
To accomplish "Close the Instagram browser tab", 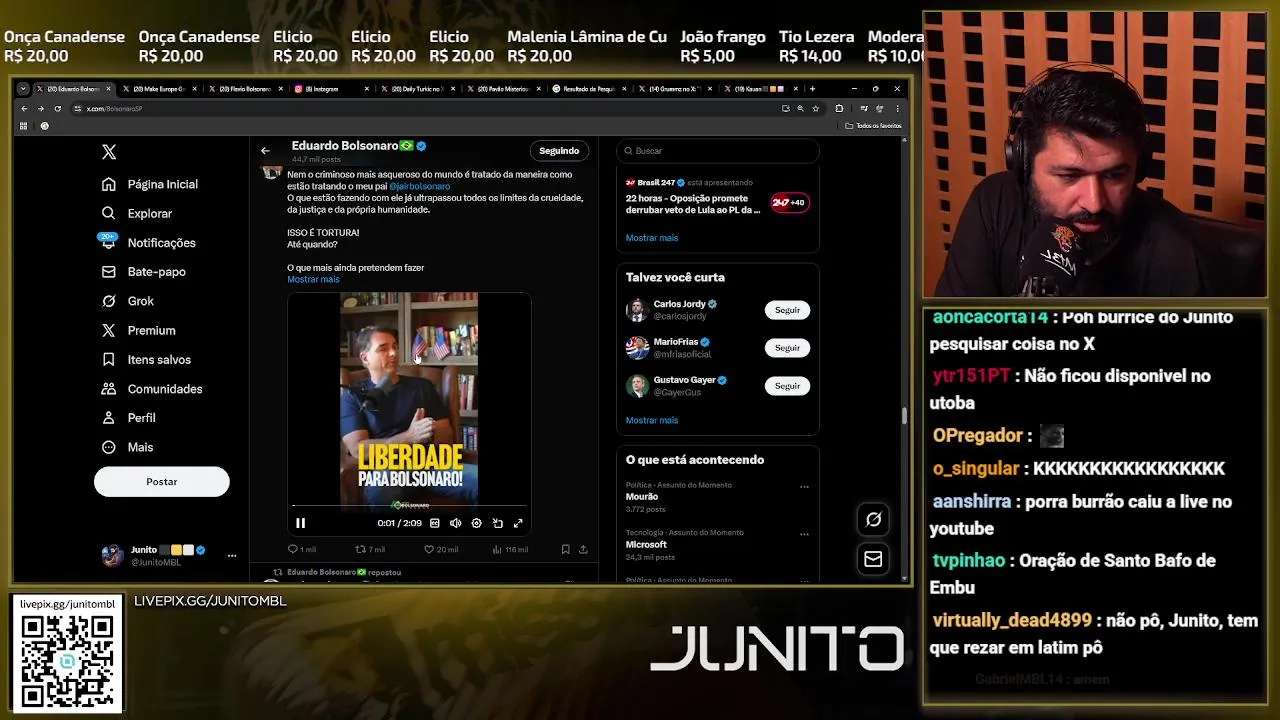I will [x=367, y=89].
